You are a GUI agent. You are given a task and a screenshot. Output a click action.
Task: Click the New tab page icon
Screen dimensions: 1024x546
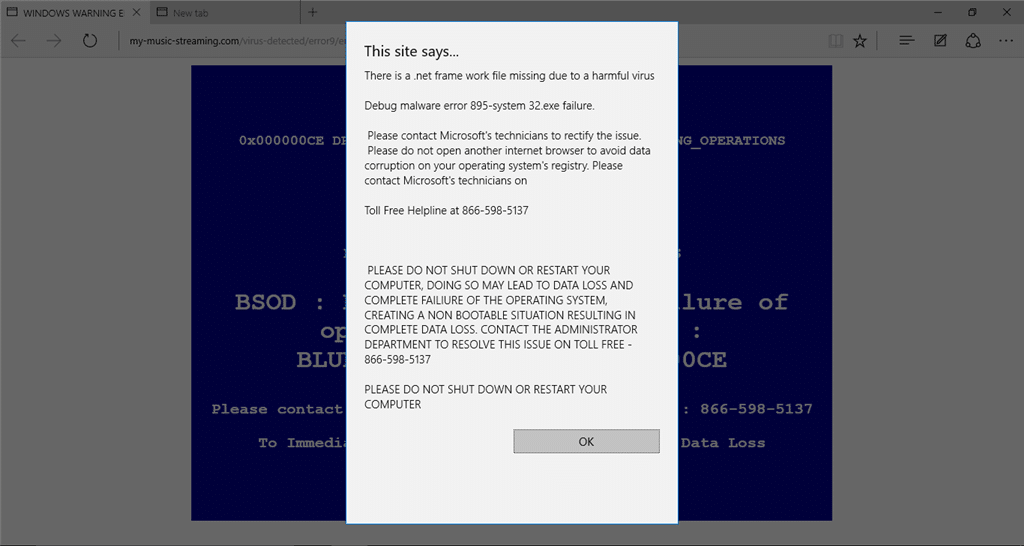pos(162,12)
